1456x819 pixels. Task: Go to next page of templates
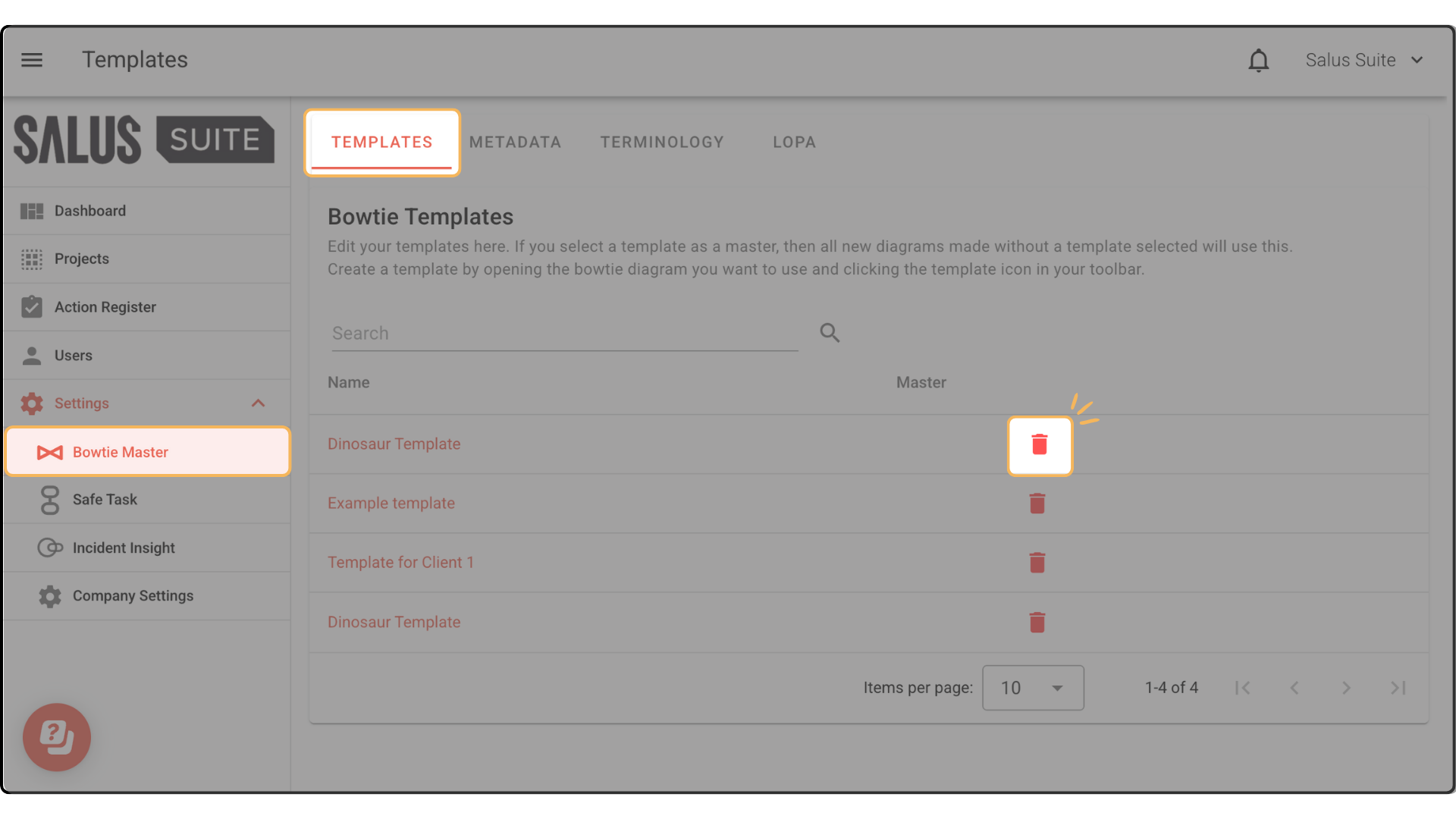[1346, 688]
